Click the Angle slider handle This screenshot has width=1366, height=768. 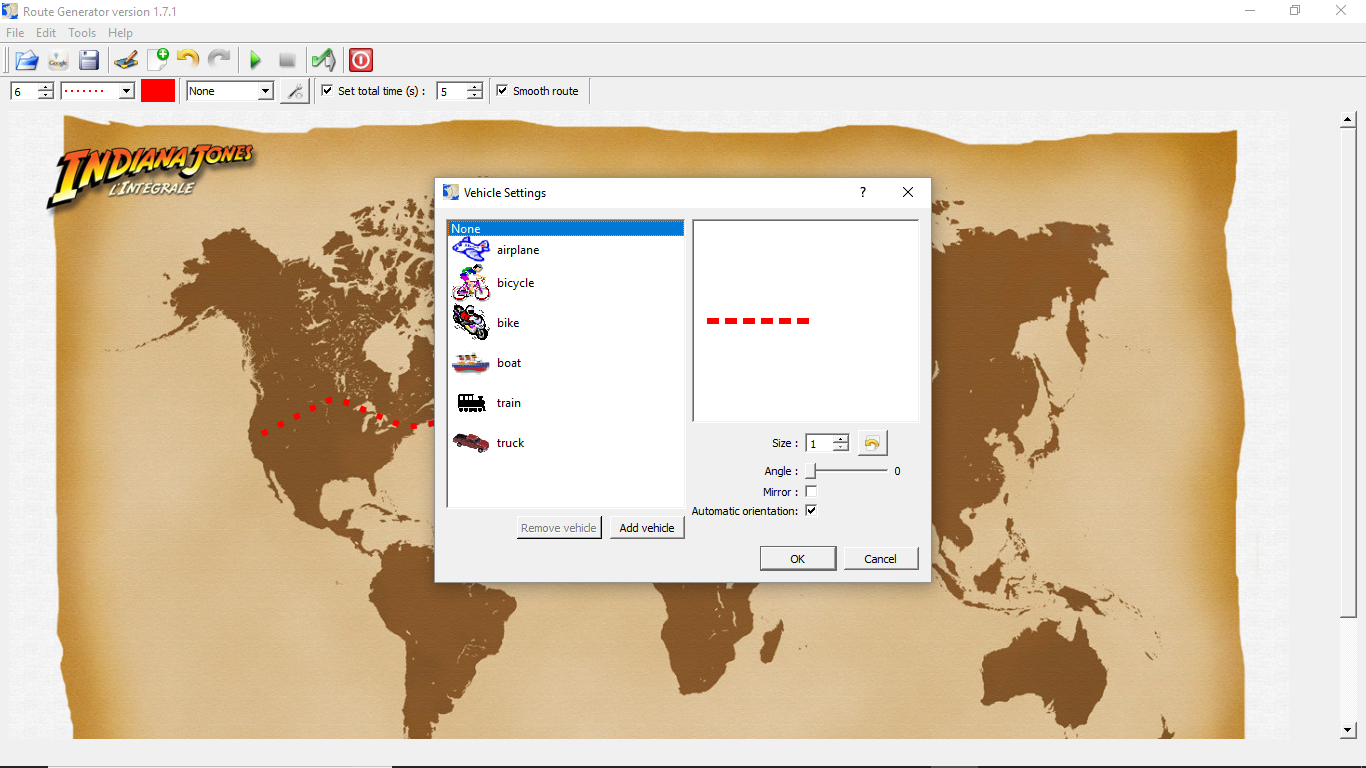click(x=811, y=471)
